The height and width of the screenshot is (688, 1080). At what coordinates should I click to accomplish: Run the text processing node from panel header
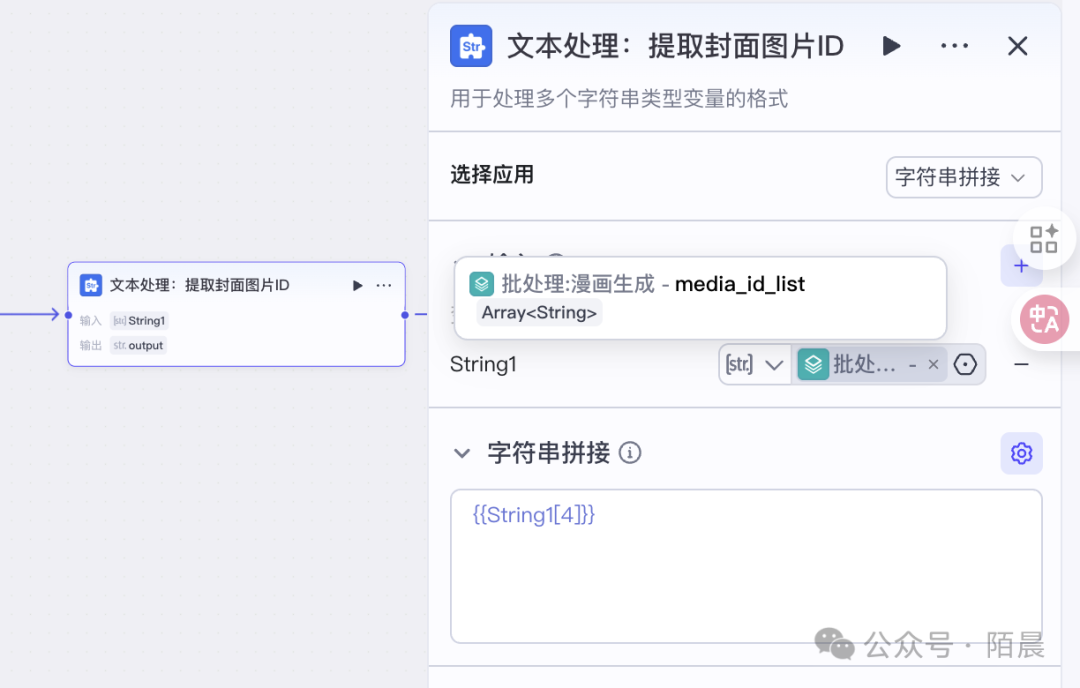click(891, 46)
